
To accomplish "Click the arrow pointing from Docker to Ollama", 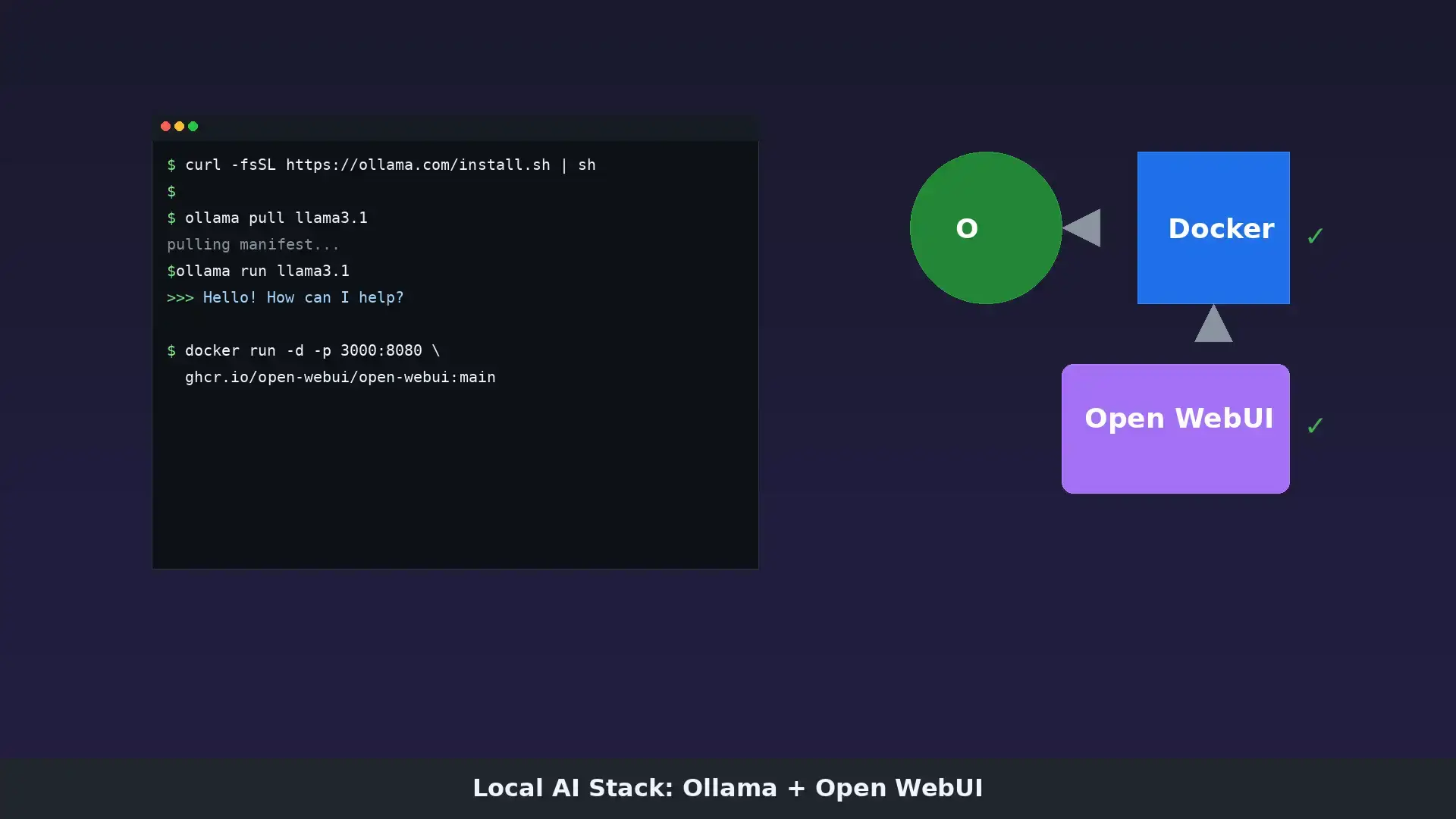I will 1081,227.
